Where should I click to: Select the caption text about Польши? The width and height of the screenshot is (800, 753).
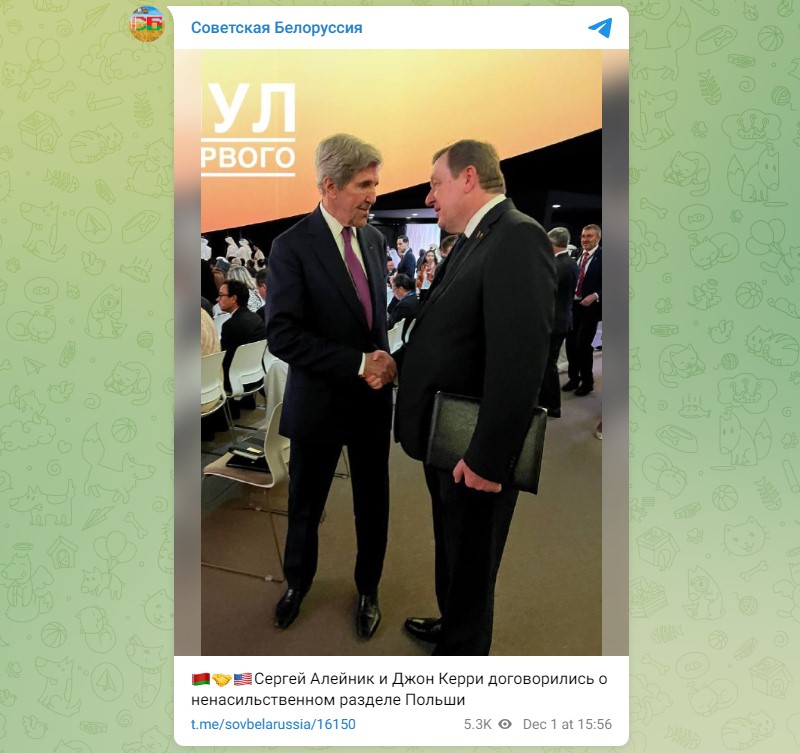coord(399,689)
